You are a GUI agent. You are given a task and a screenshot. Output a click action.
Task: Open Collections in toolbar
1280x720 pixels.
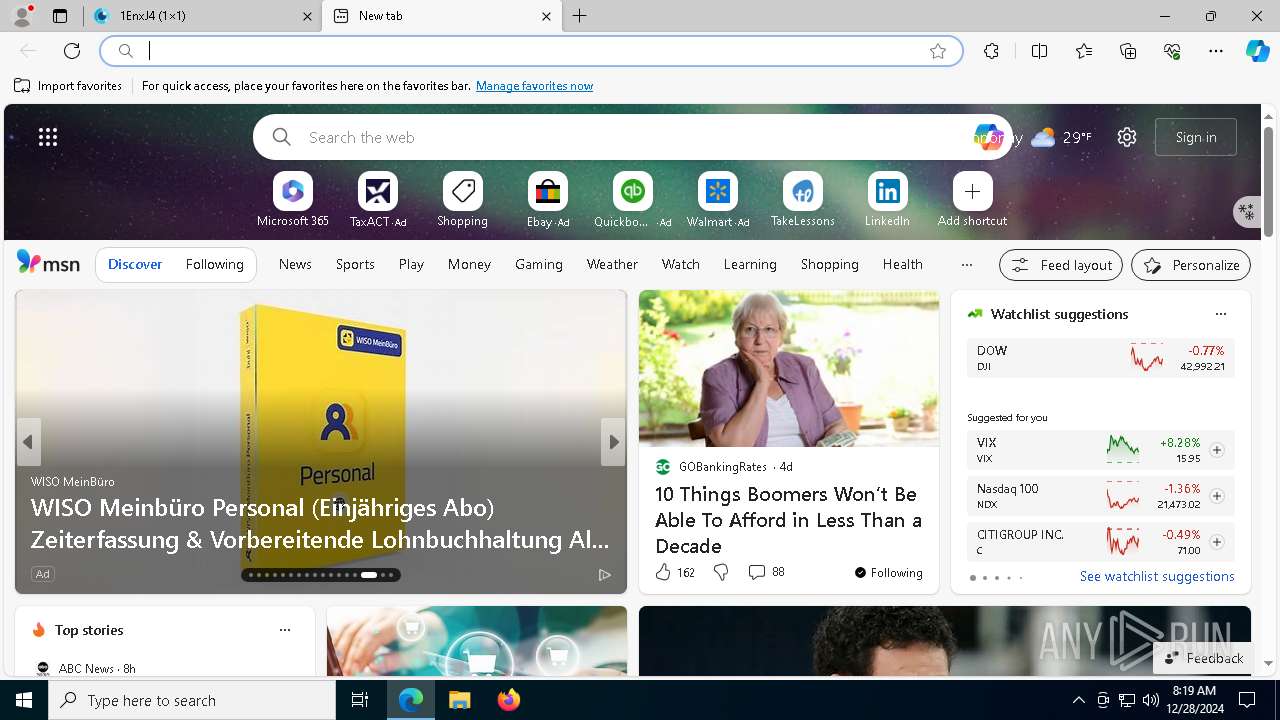(1128, 51)
